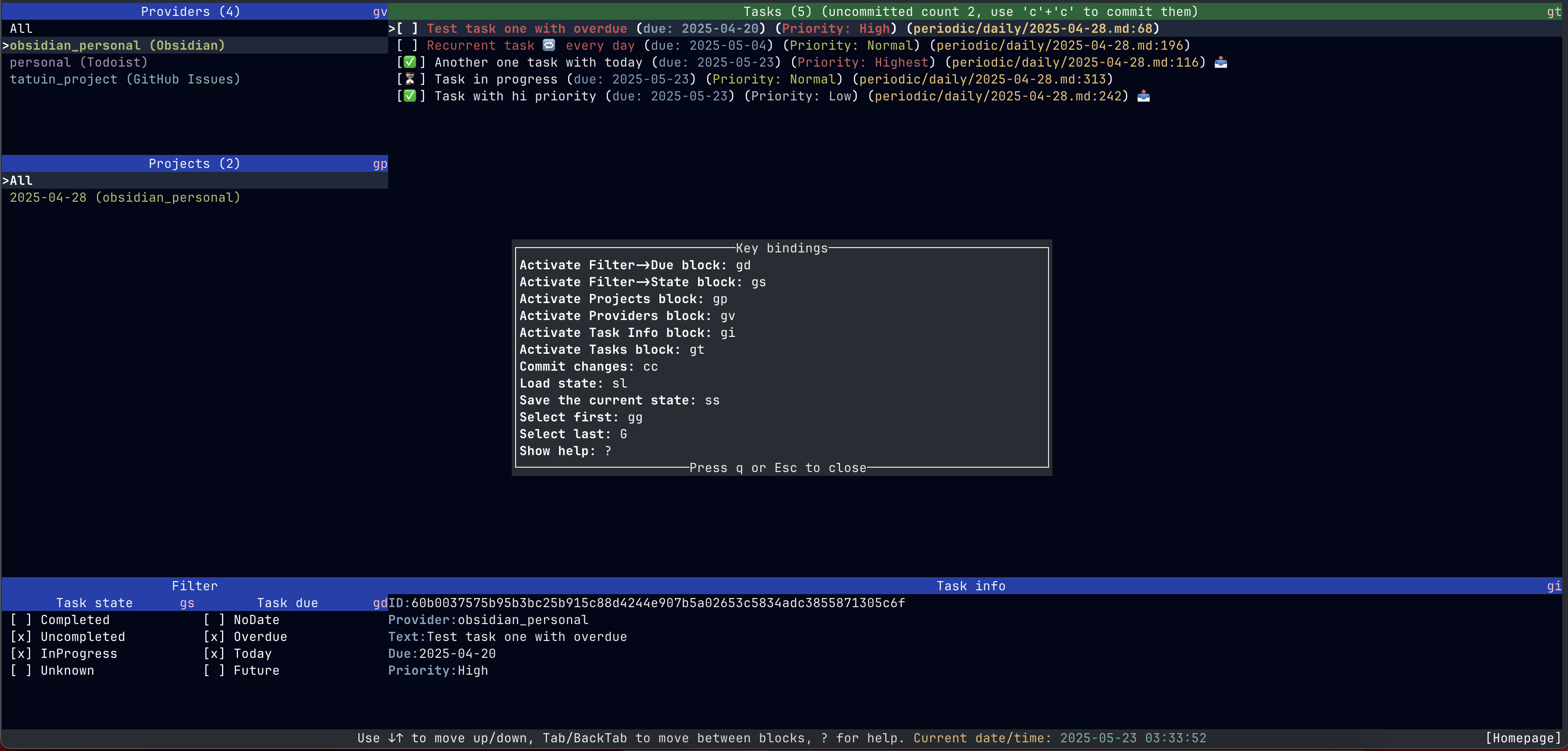
Task: Click 'Commit changes: cc' key binding entry
Action: tap(588, 366)
